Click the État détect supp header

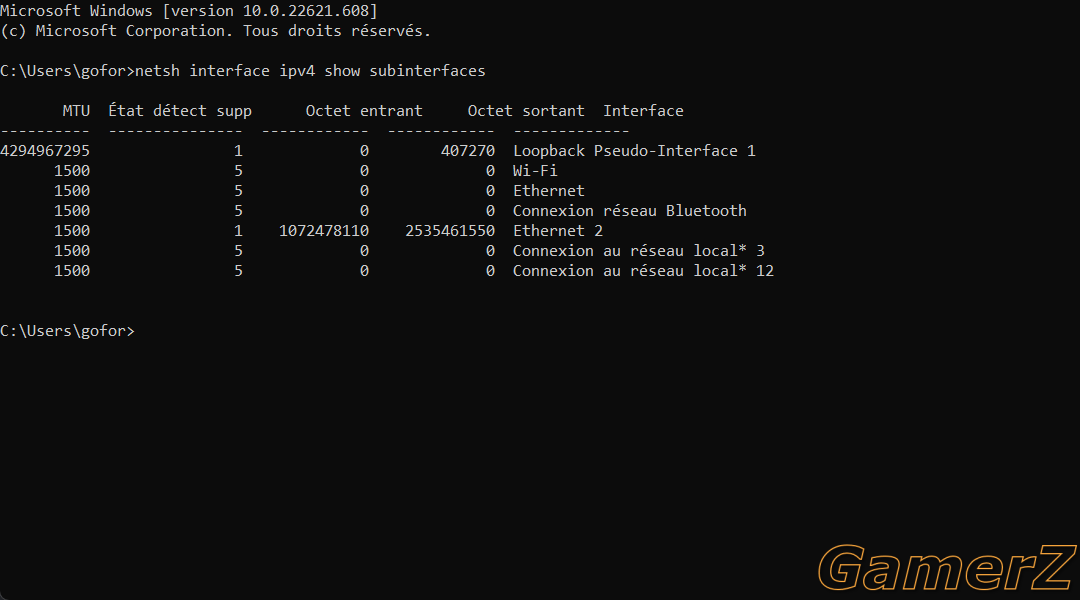coord(180,111)
